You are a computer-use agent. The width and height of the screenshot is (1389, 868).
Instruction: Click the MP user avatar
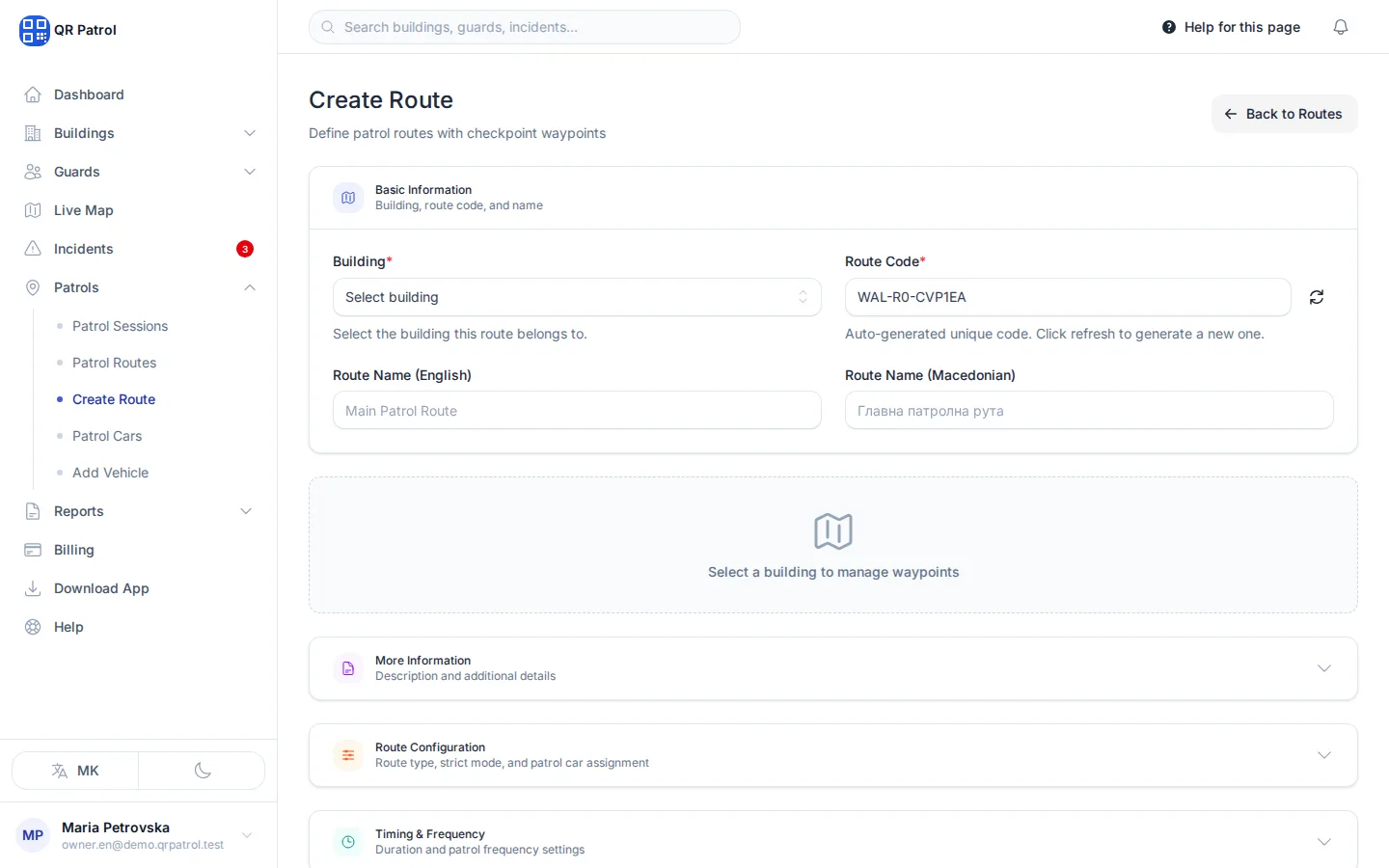point(33,835)
